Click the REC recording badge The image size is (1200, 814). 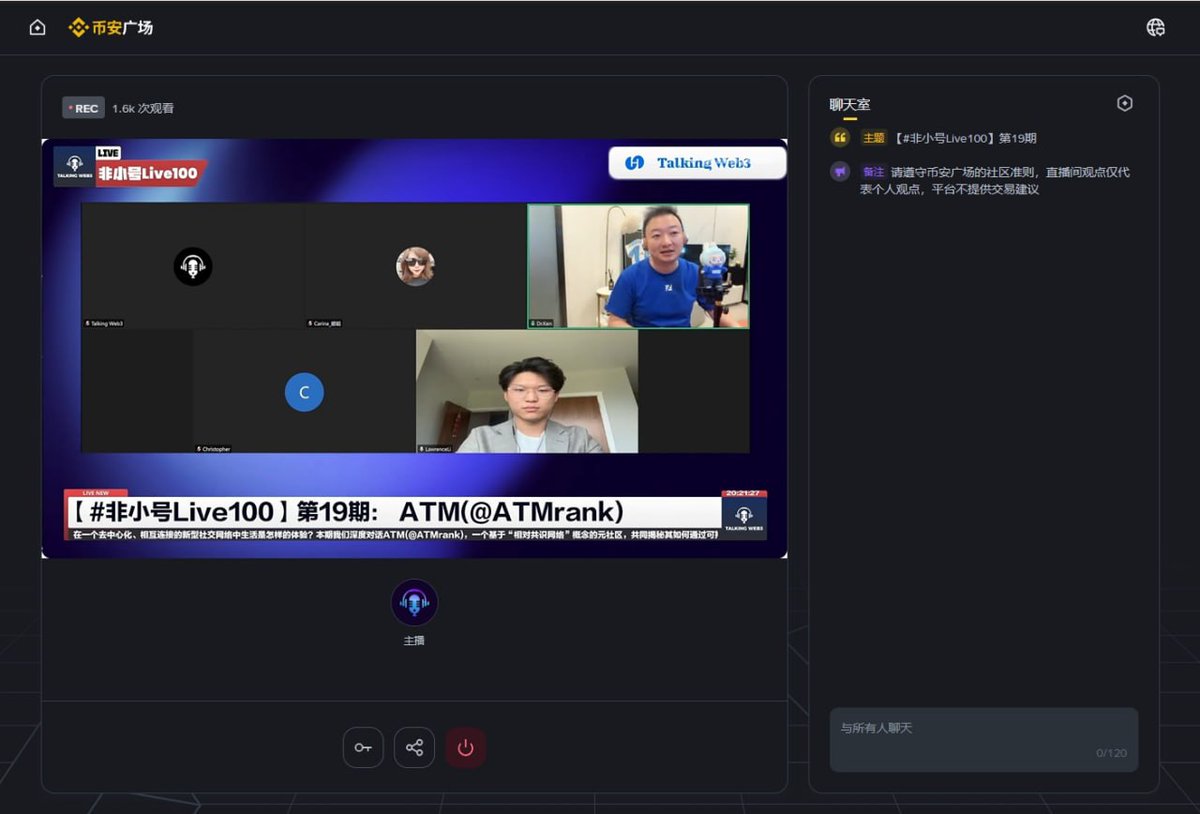[x=83, y=108]
